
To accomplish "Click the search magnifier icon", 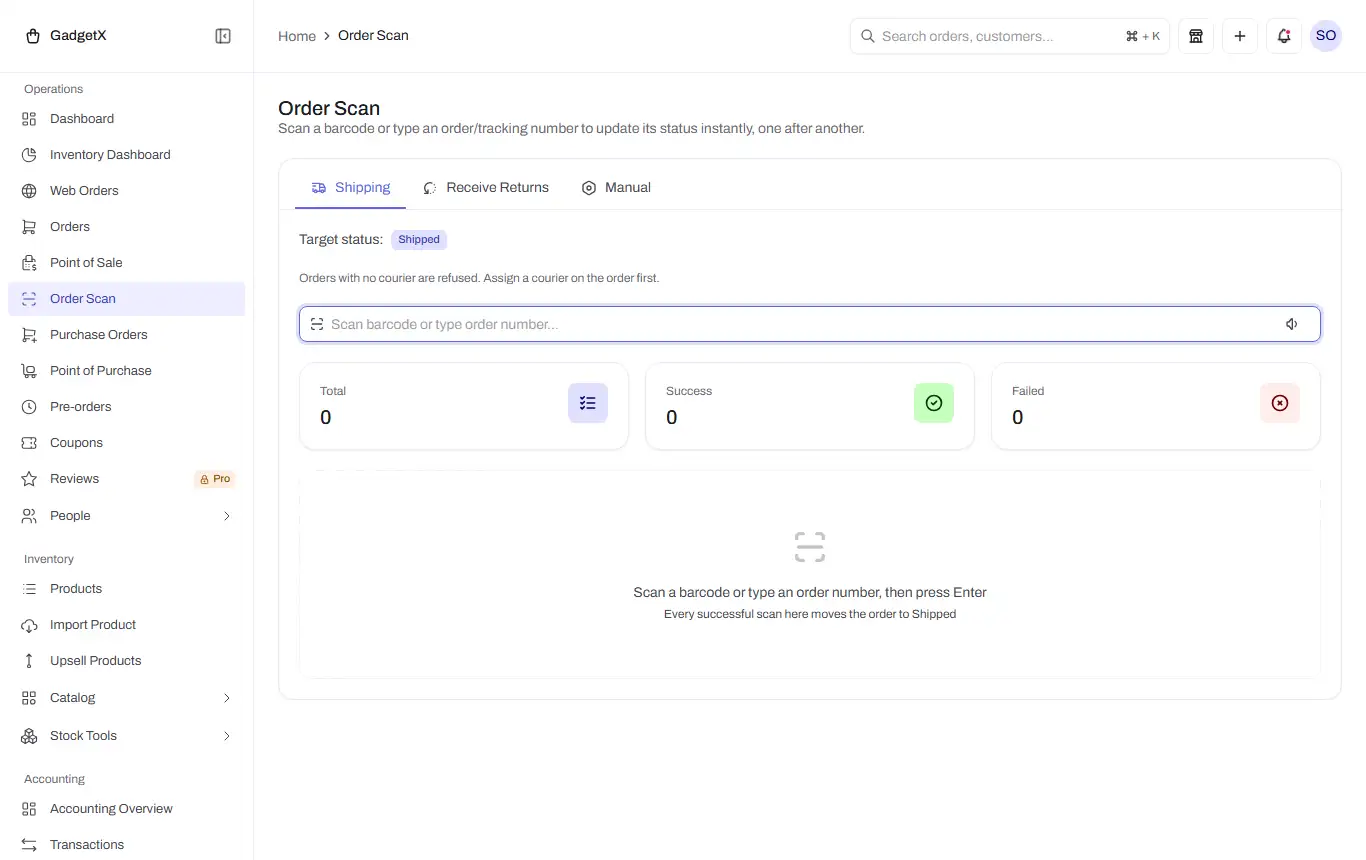I will (x=868, y=36).
